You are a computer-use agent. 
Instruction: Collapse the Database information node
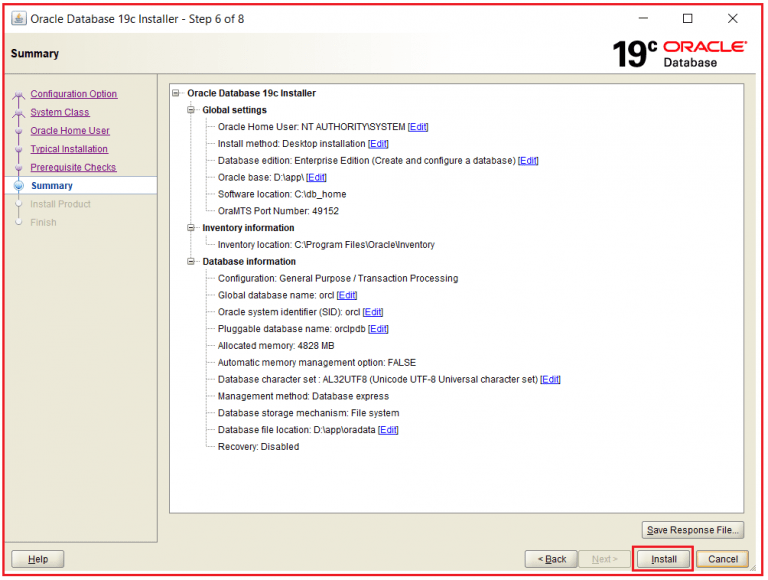pos(192,262)
